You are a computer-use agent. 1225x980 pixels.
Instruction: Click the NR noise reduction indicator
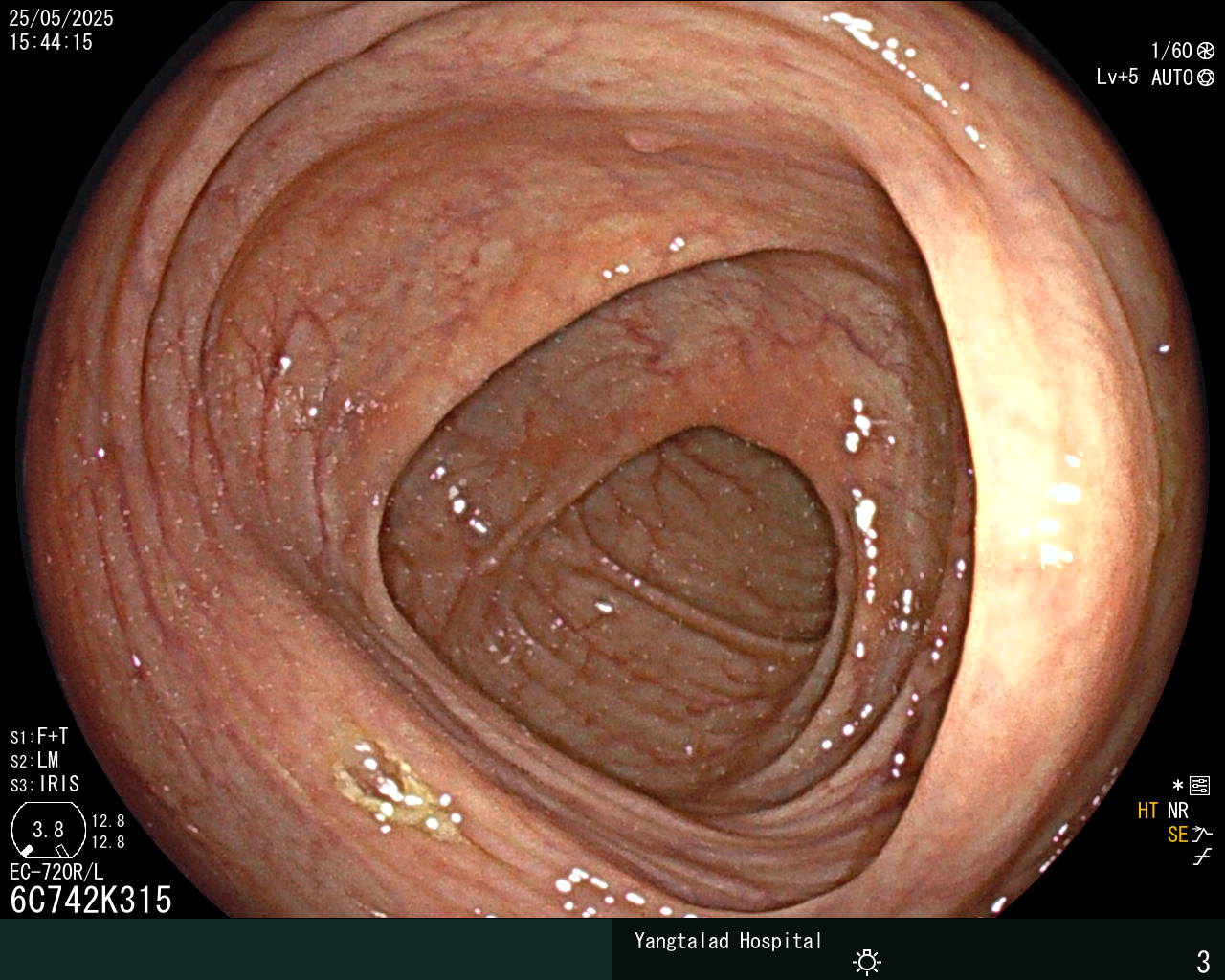[1178, 812]
